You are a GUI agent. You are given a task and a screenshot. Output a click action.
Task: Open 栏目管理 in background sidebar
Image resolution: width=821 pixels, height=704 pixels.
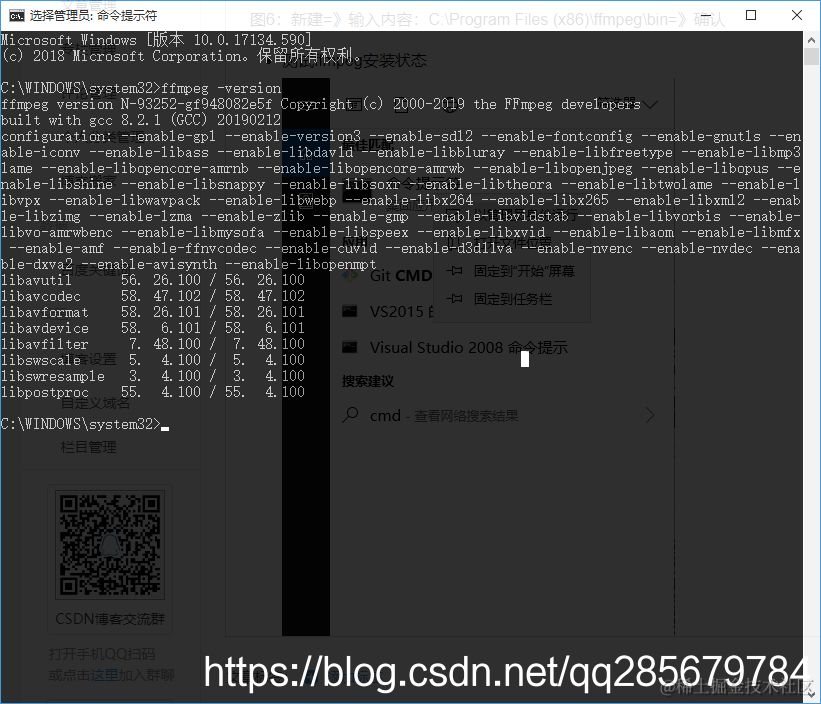[88, 447]
